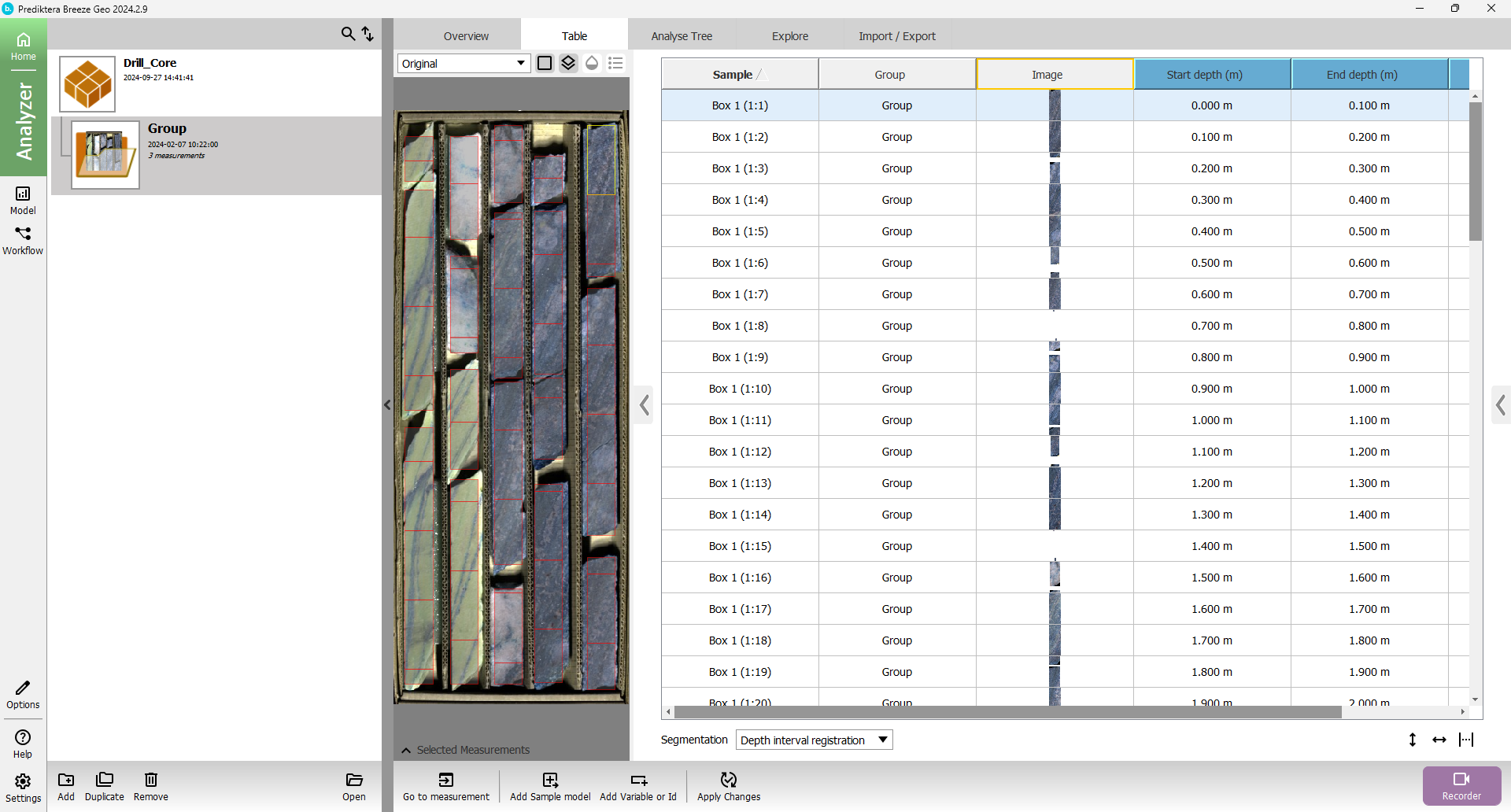Image resolution: width=1511 pixels, height=812 pixels.
Task: Open the Workflow section
Action: 23,241
